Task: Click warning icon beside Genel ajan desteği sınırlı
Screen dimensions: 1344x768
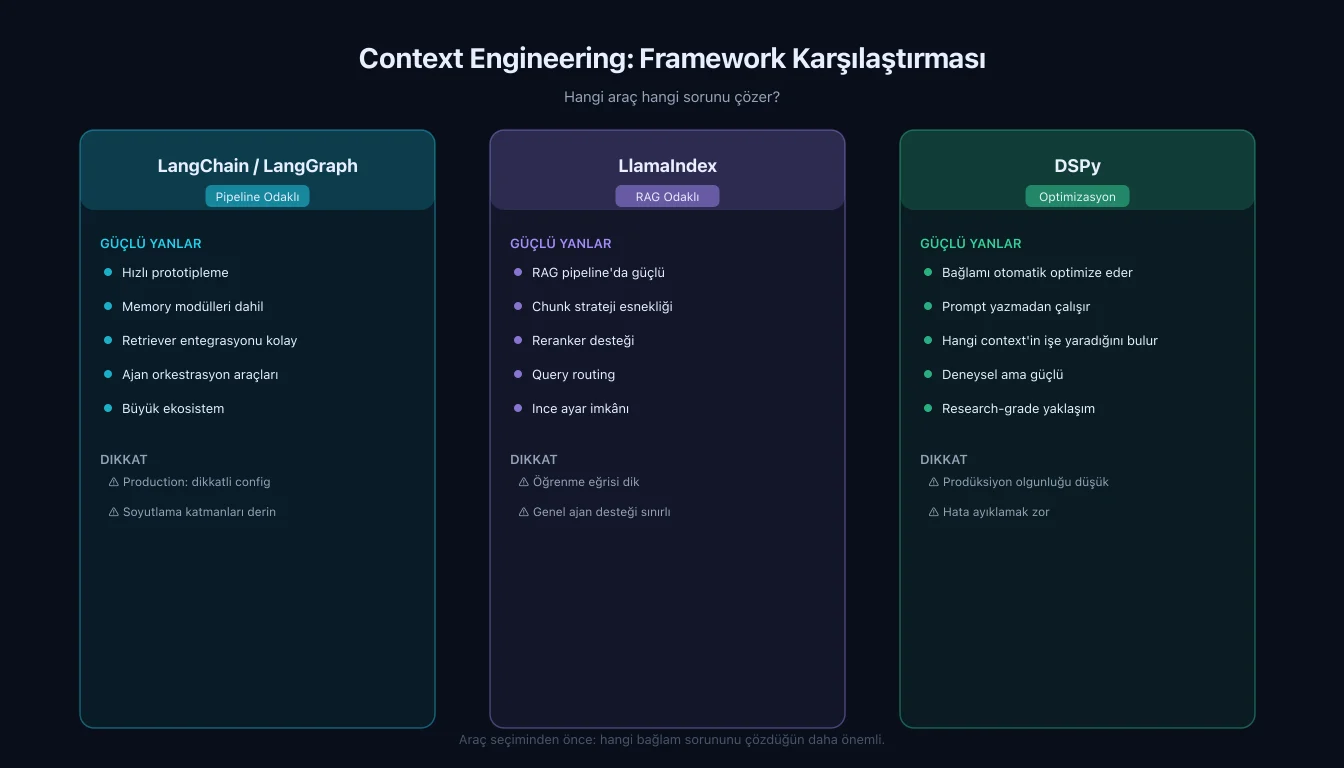Action: pos(524,512)
